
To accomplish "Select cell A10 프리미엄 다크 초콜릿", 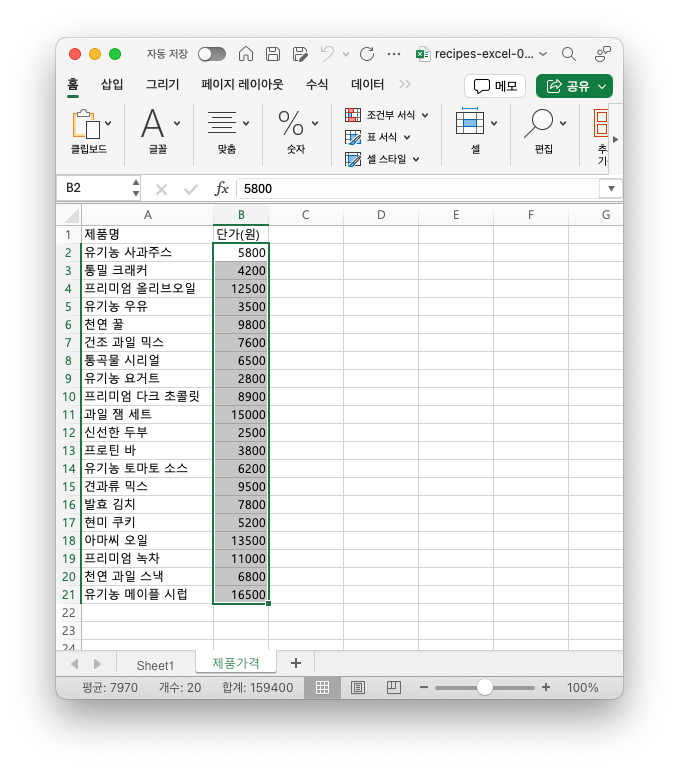I will click(x=147, y=396).
